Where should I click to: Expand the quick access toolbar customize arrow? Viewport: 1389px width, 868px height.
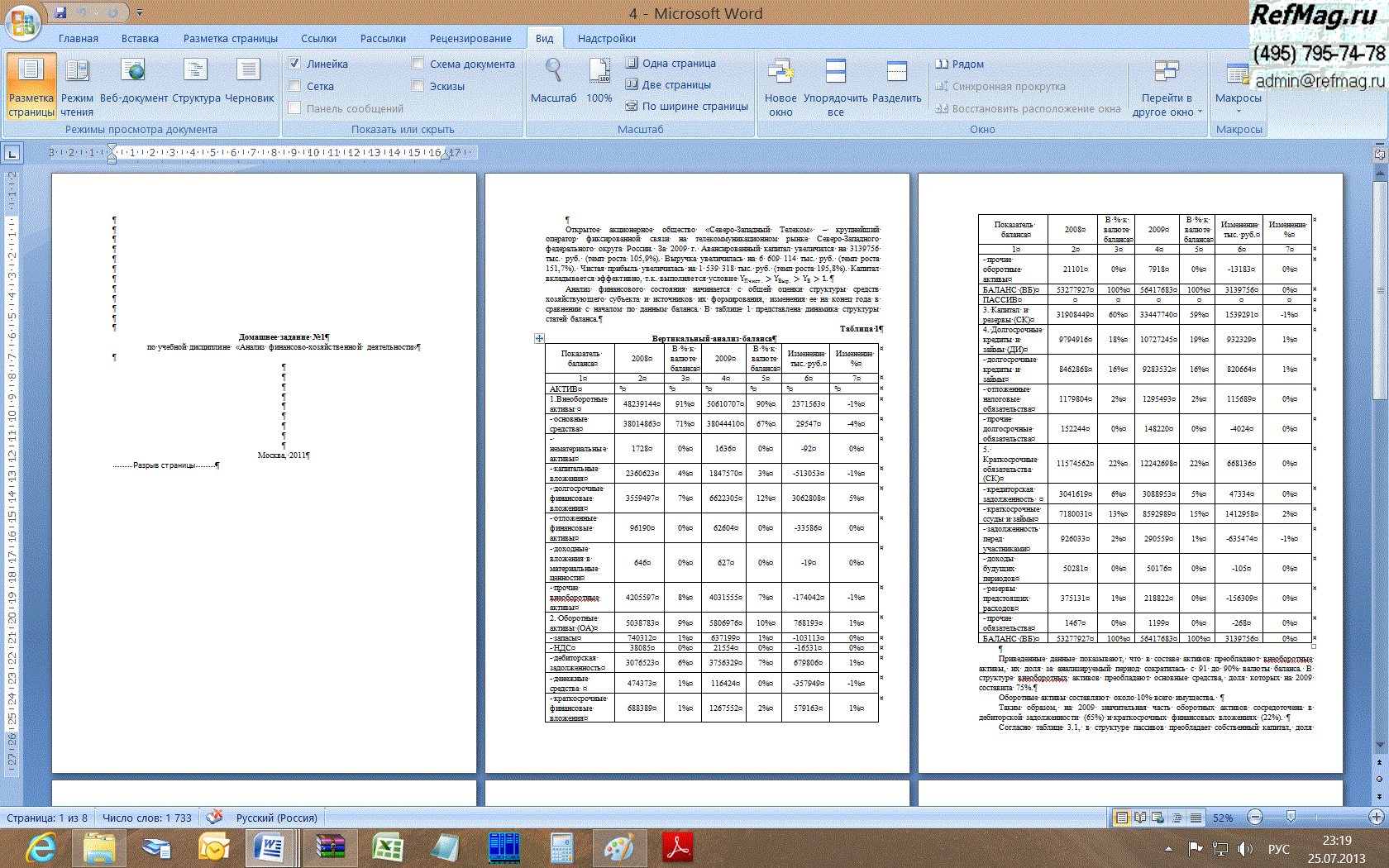[x=140, y=13]
